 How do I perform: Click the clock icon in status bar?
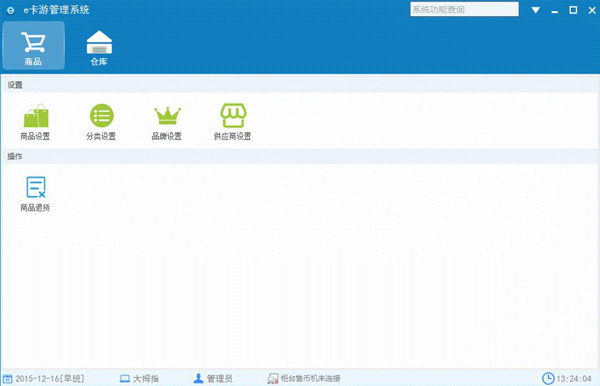[548, 378]
